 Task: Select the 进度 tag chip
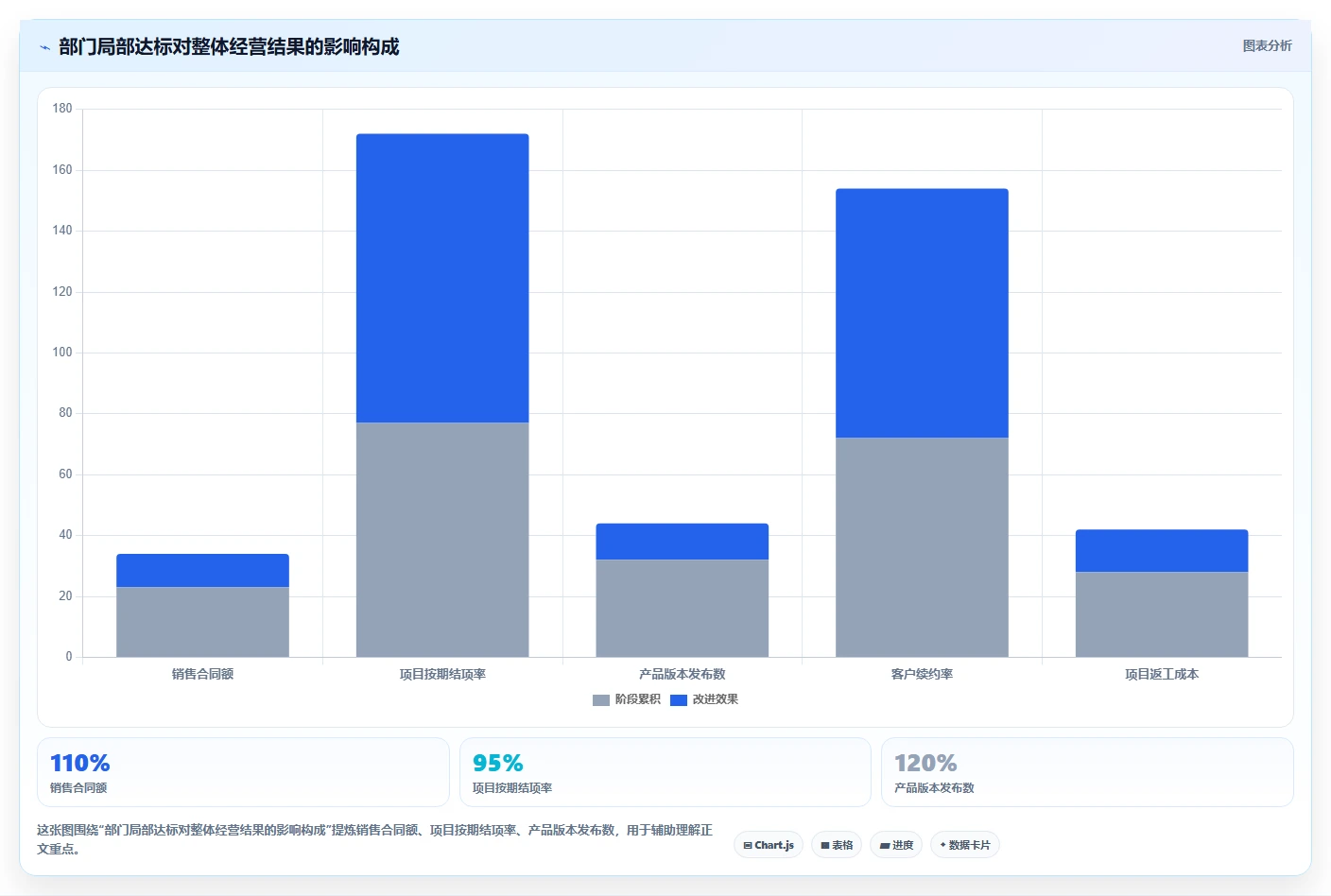896,845
